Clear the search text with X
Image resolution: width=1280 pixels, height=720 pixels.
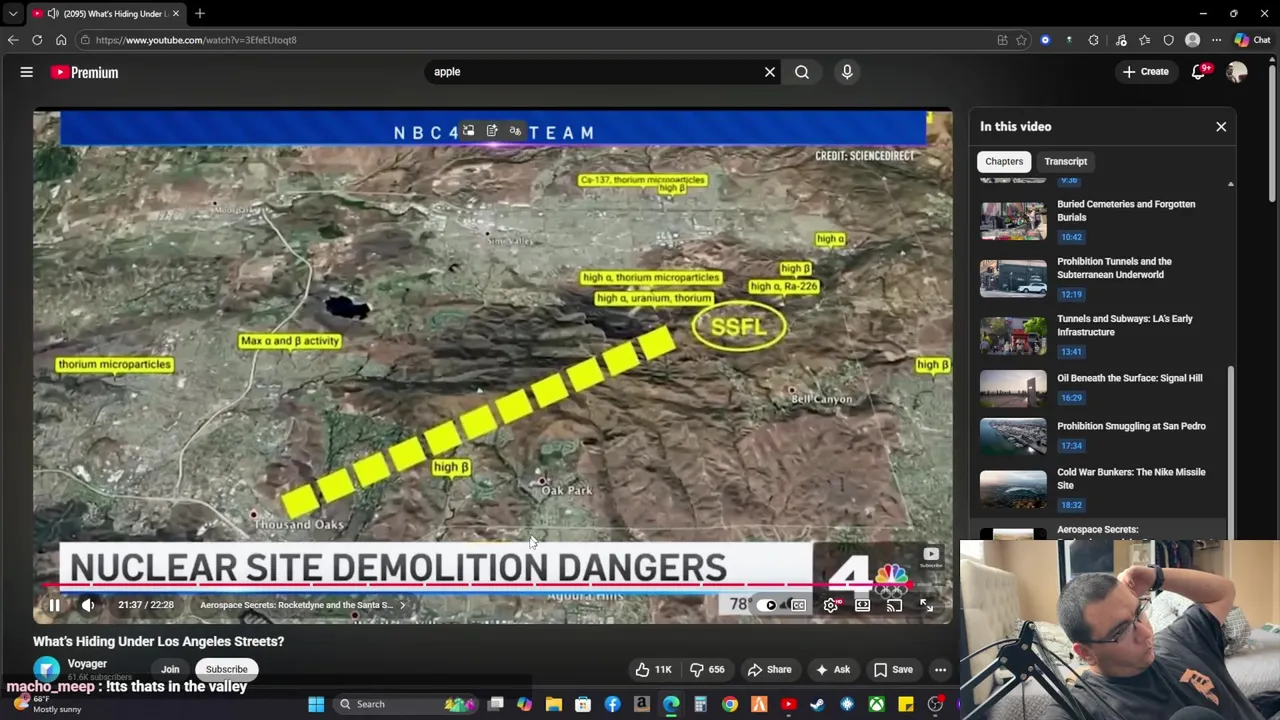[x=770, y=72]
